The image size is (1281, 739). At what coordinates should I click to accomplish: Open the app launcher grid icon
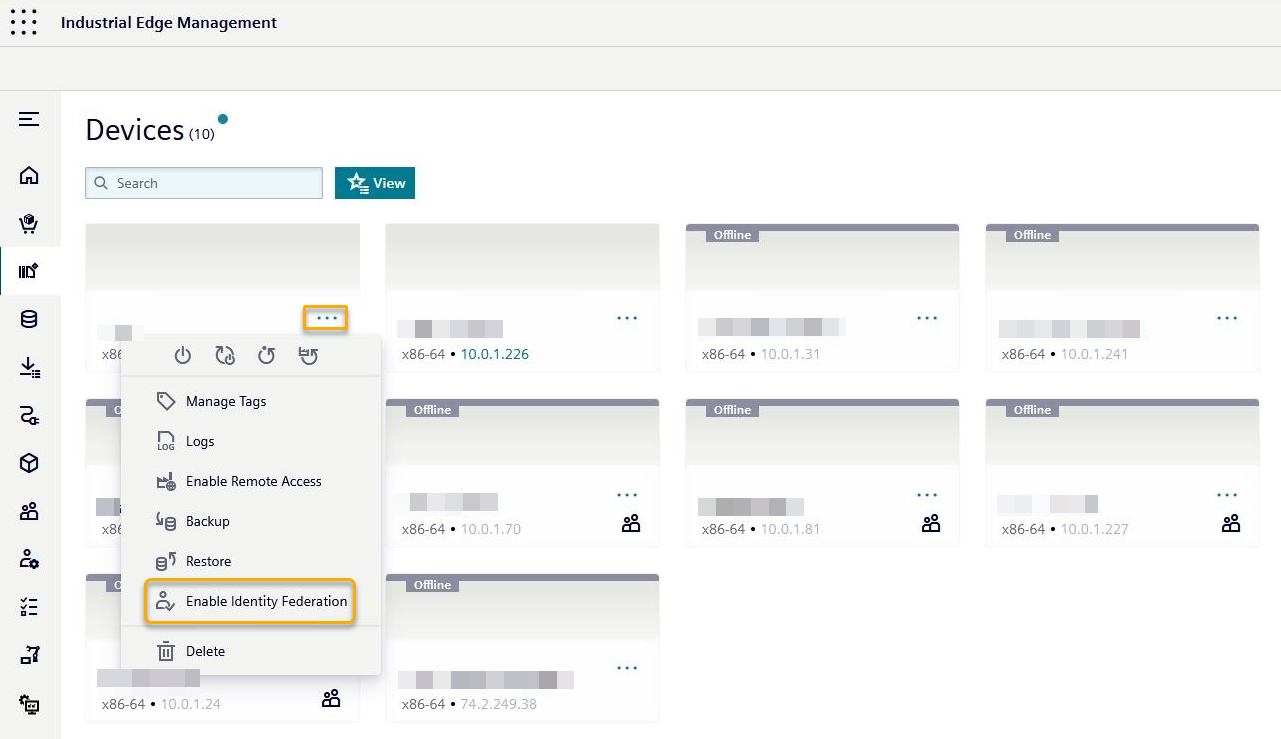(x=23, y=22)
